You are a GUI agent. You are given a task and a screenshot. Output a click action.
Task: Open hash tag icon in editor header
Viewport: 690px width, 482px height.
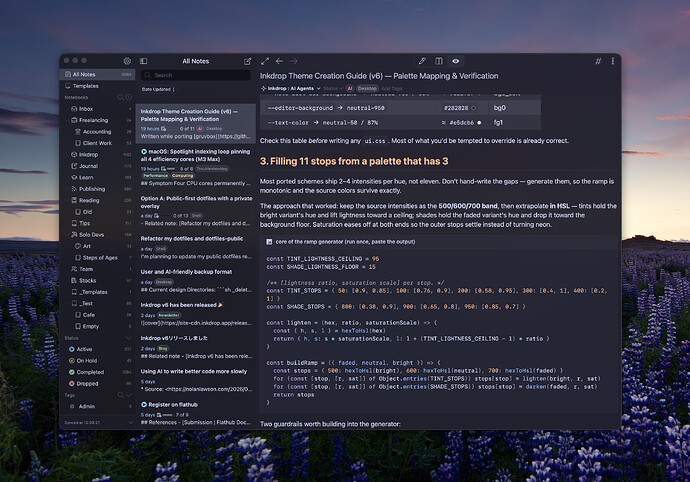[x=598, y=61]
